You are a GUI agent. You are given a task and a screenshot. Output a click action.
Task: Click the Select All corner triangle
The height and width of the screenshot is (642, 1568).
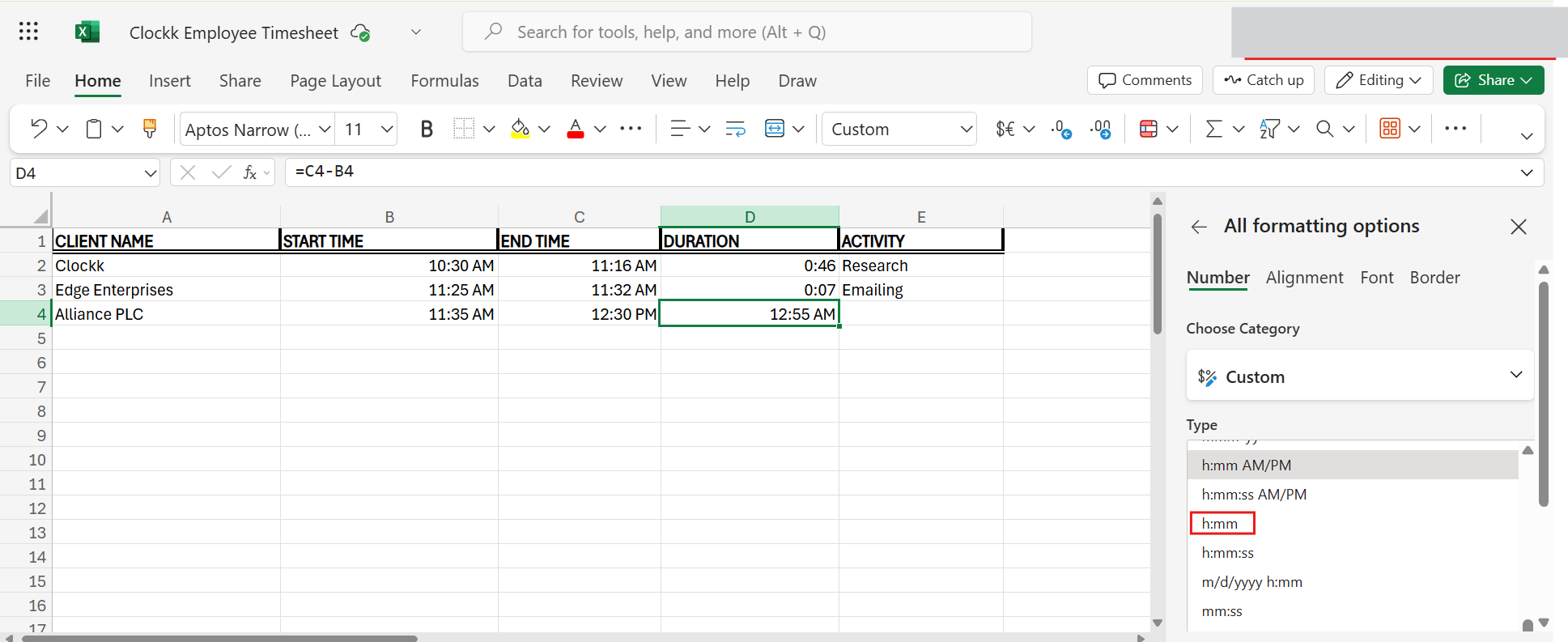pyautogui.click(x=40, y=217)
